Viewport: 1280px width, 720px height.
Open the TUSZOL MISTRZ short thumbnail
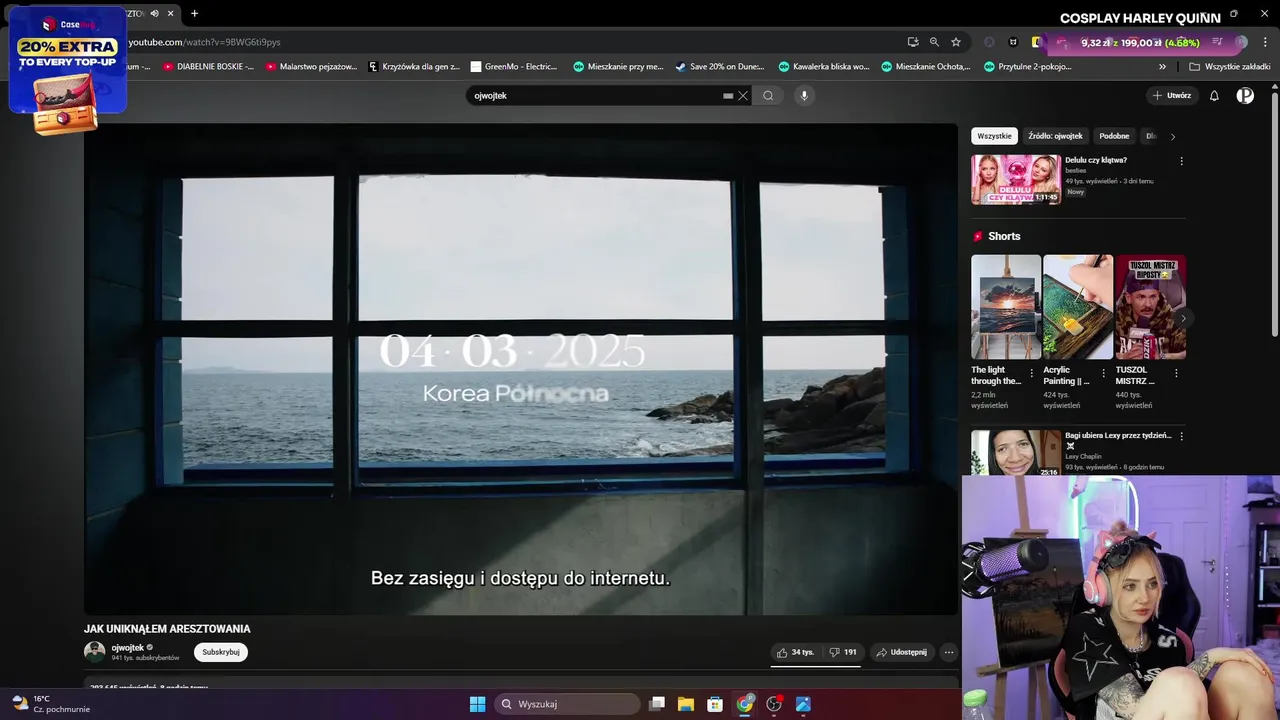point(1150,307)
